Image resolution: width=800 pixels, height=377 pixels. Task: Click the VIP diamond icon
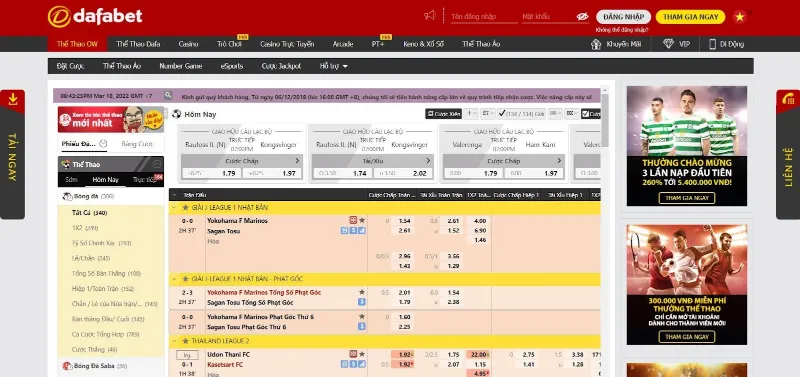click(x=668, y=44)
